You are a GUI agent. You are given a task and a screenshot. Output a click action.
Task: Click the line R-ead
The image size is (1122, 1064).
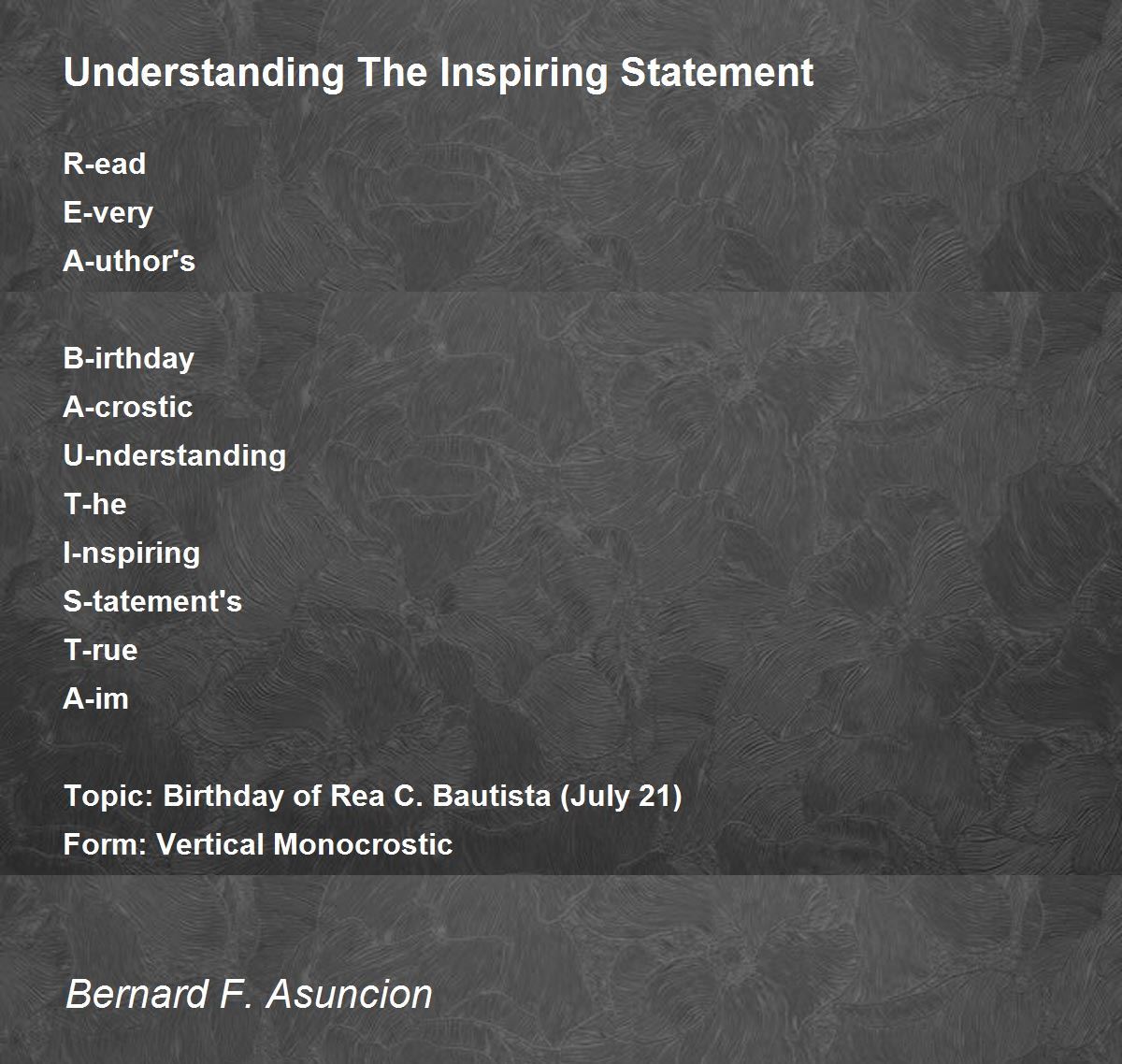coord(105,164)
